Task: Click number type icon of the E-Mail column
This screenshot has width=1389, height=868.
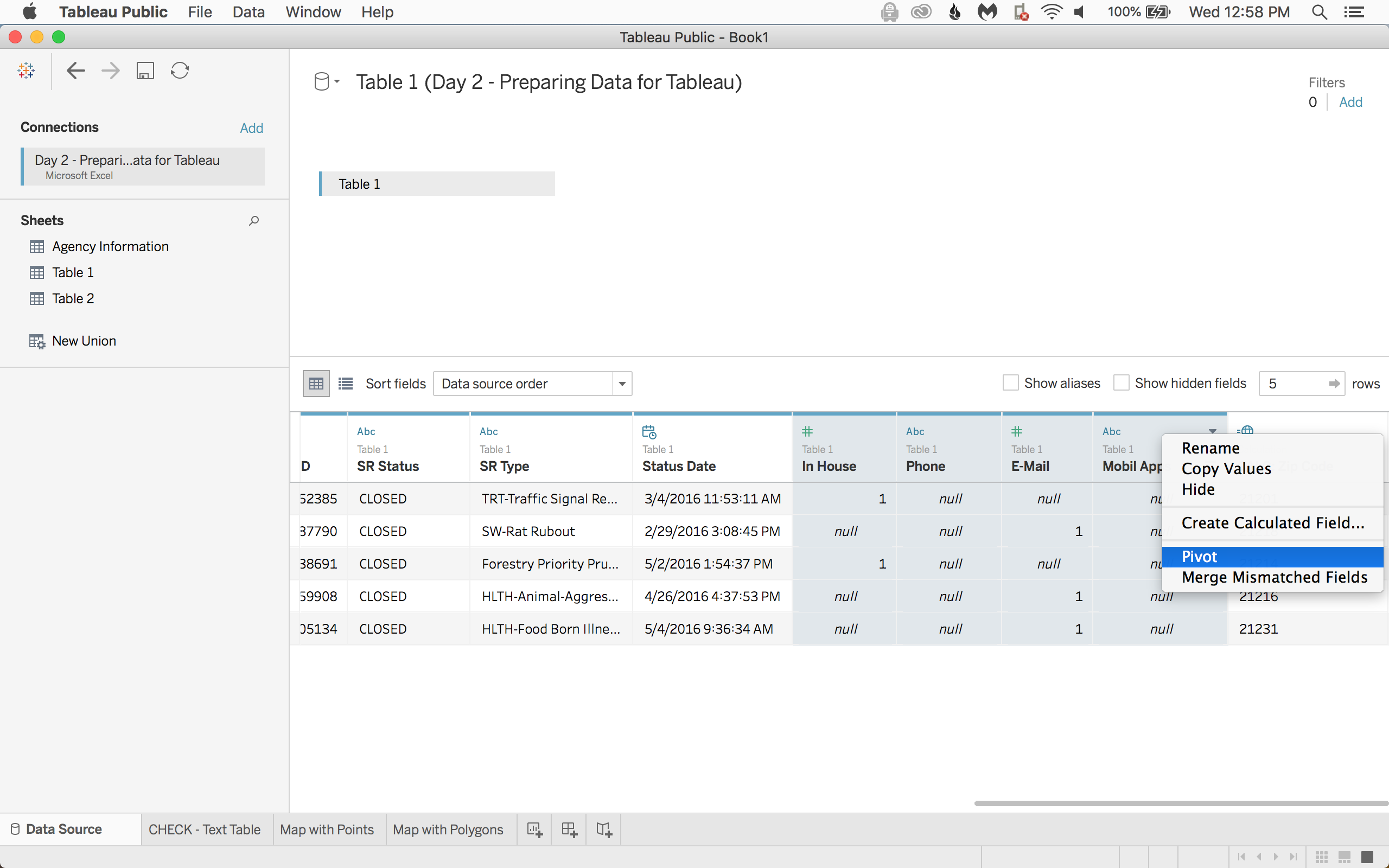Action: [1016, 431]
